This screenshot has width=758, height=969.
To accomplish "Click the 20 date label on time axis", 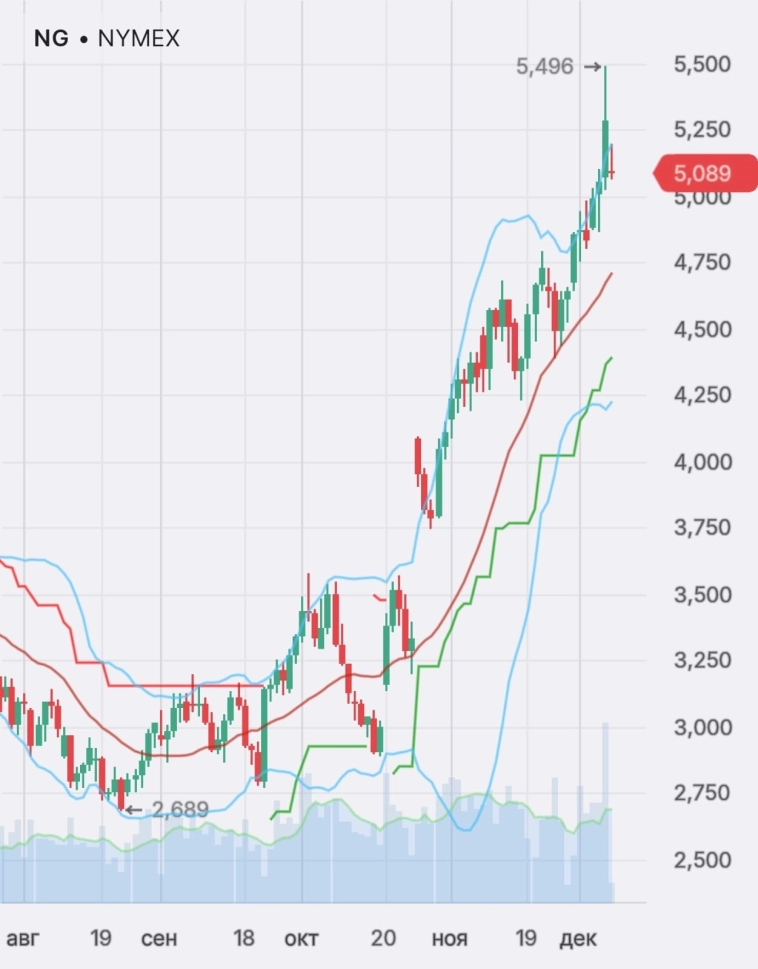I will (383, 938).
